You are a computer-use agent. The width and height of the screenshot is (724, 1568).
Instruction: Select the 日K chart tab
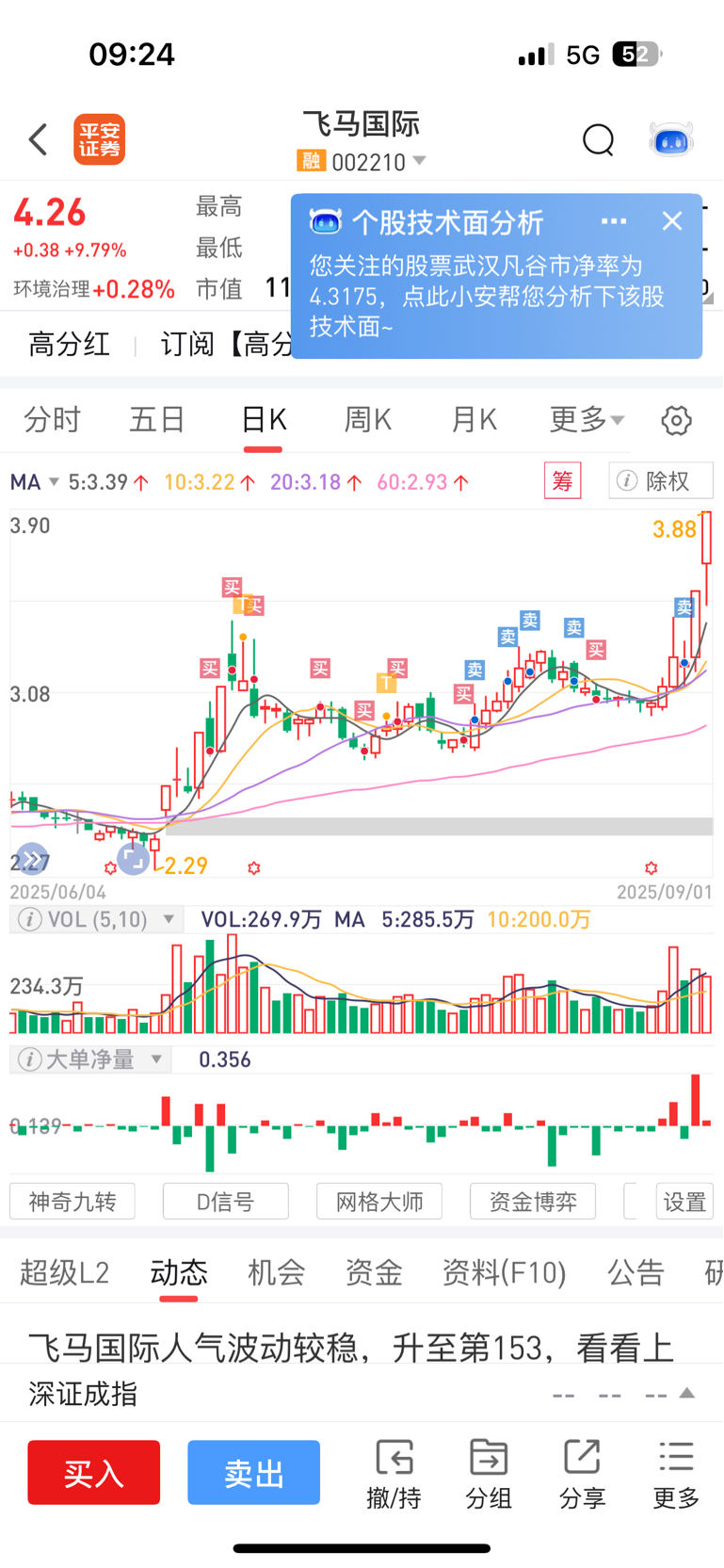264,420
